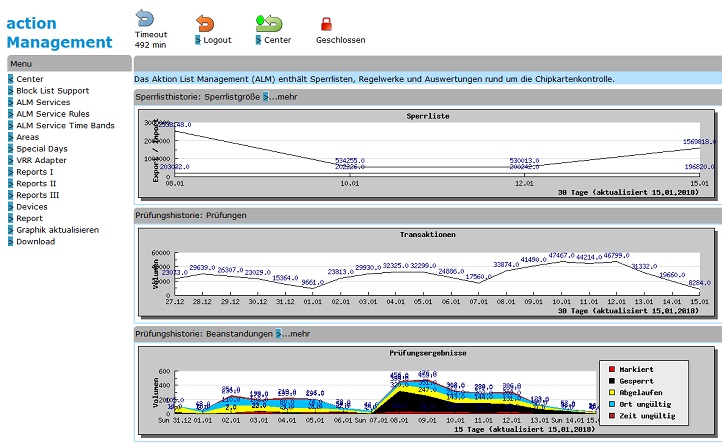Screen dimensions: 722x444
Task: Open ALM Services menu entry
Action: (43, 102)
